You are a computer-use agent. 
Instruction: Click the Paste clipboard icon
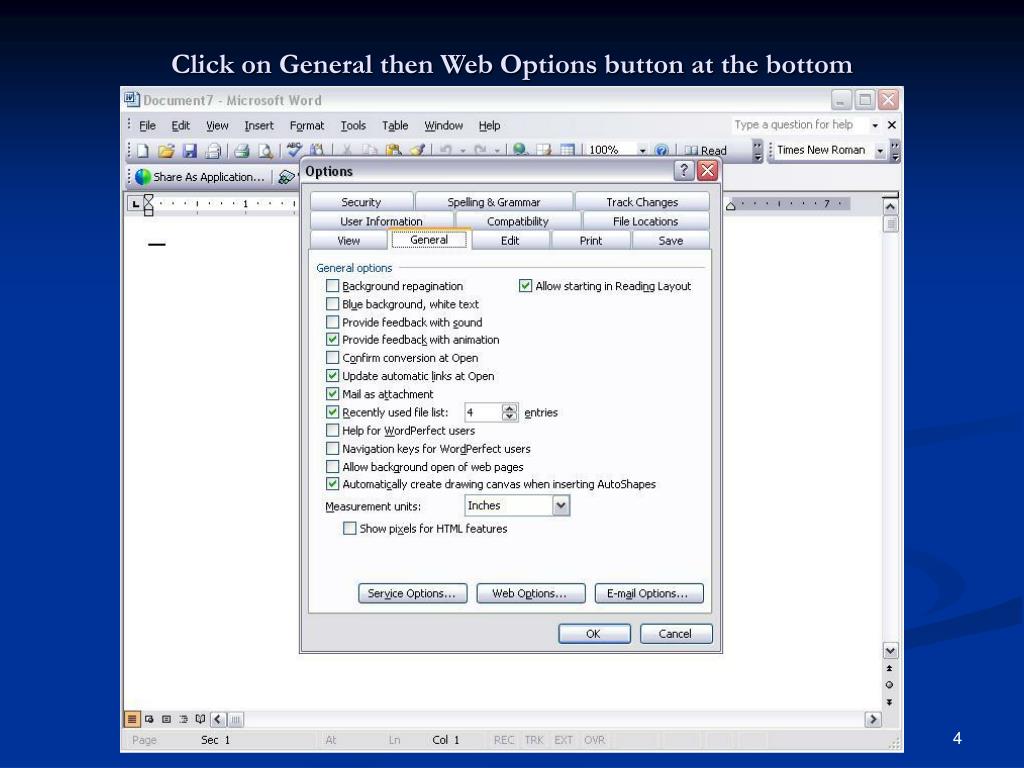click(393, 151)
